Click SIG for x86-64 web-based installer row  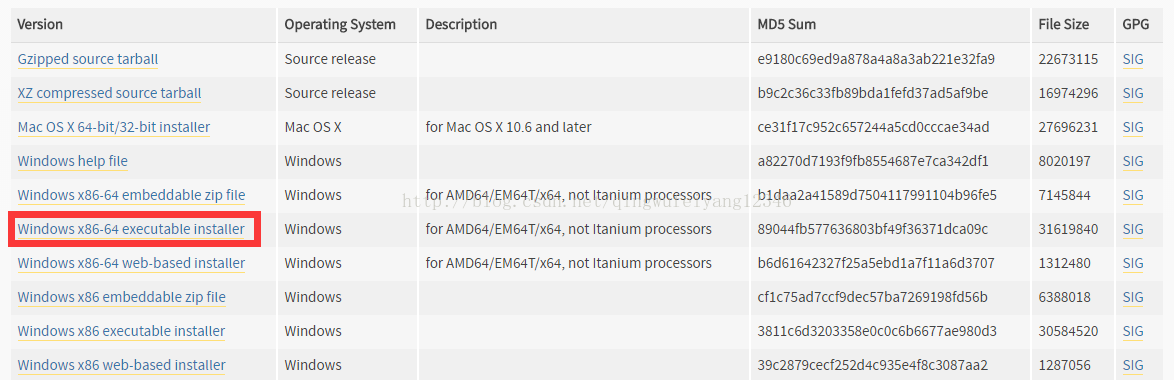(1133, 263)
